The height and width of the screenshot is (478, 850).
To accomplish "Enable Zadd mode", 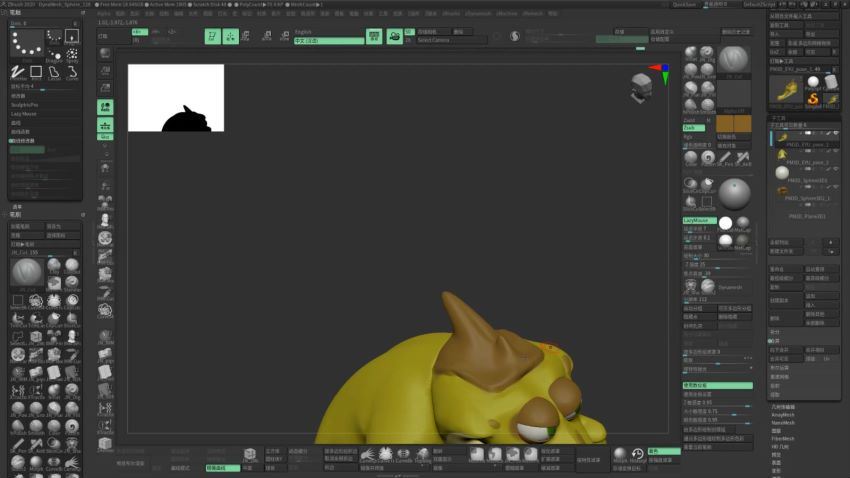I will coord(690,120).
